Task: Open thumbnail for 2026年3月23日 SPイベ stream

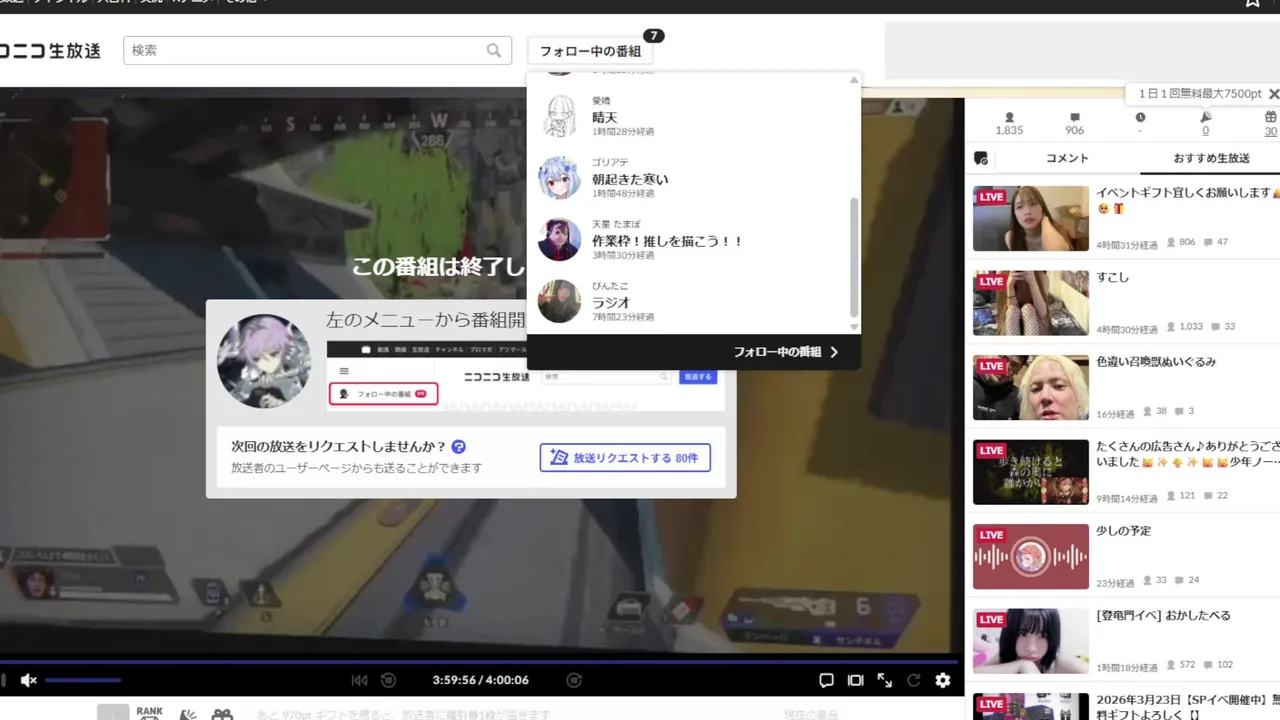Action: click(1031, 707)
